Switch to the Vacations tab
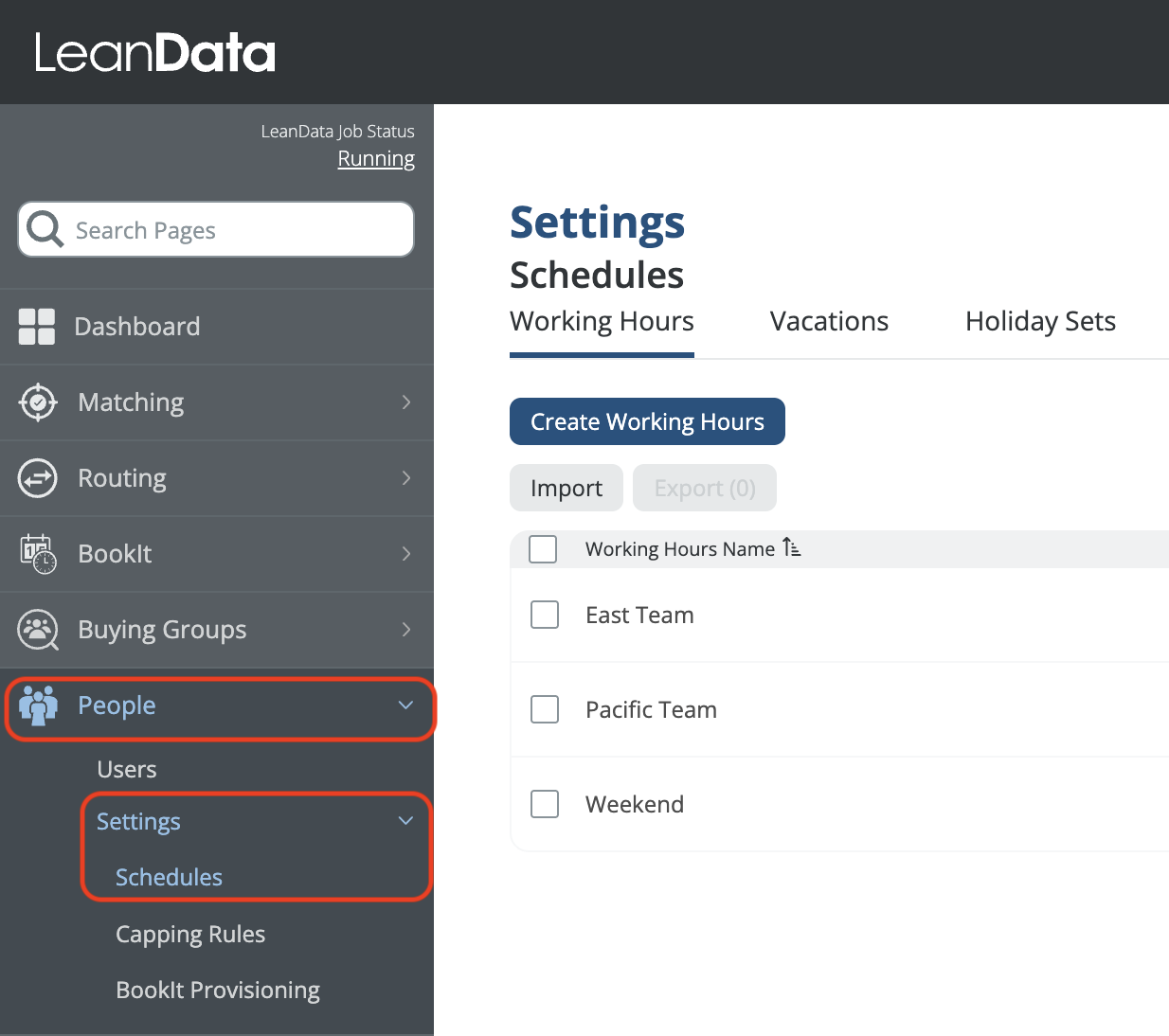 click(x=829, y=322)
